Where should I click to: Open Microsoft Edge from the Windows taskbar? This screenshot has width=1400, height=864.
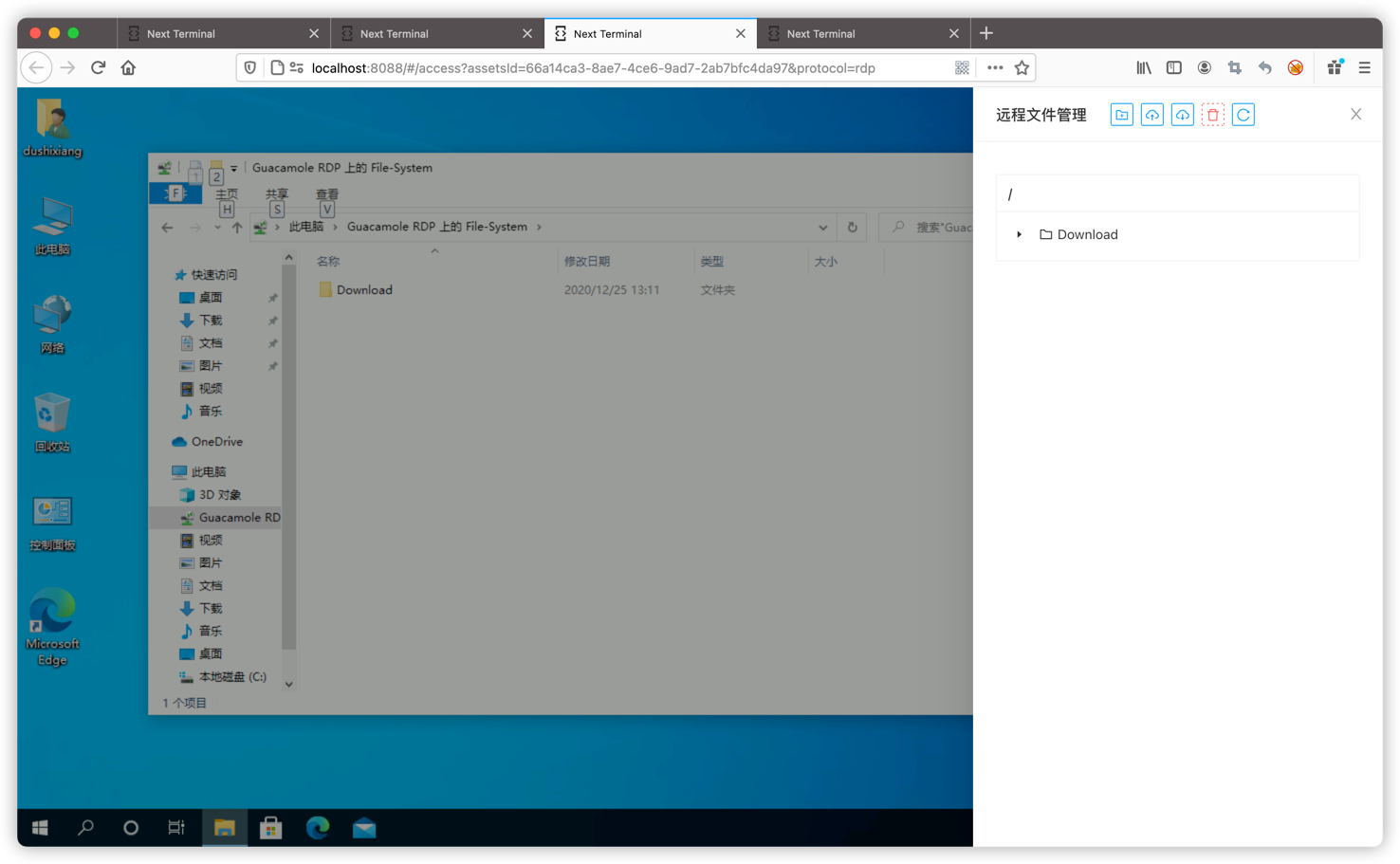tap(318, 827)
